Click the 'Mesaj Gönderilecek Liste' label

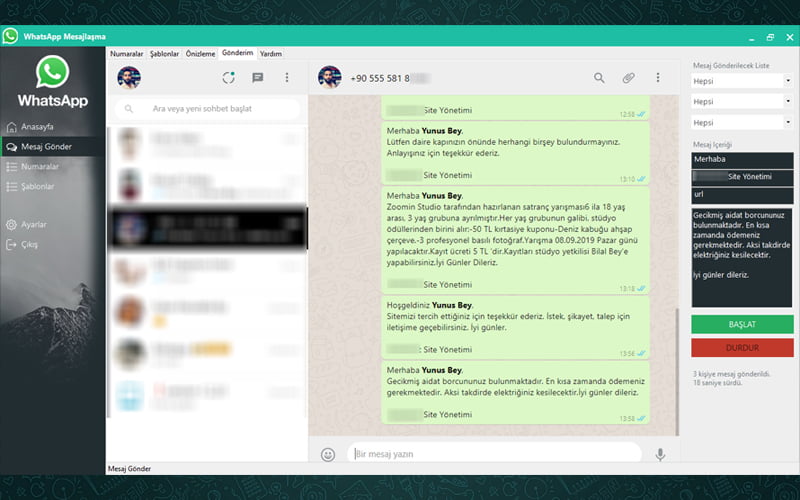point(731,65)
